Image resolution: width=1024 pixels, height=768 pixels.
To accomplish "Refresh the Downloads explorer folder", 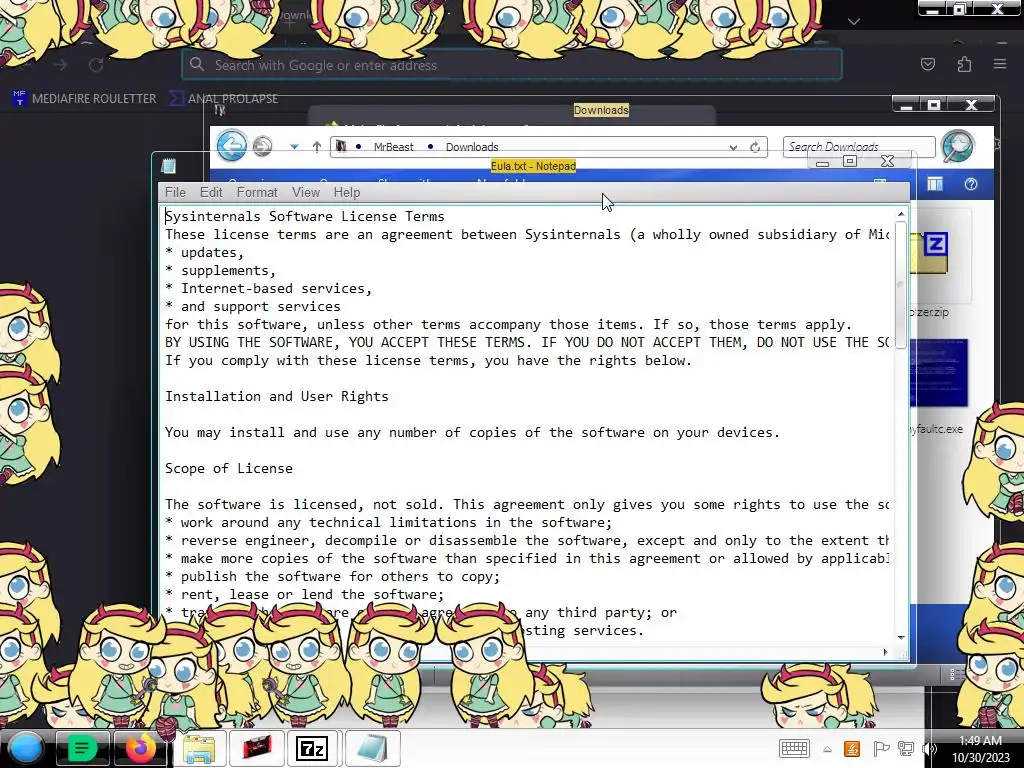I will pos(755,148).
